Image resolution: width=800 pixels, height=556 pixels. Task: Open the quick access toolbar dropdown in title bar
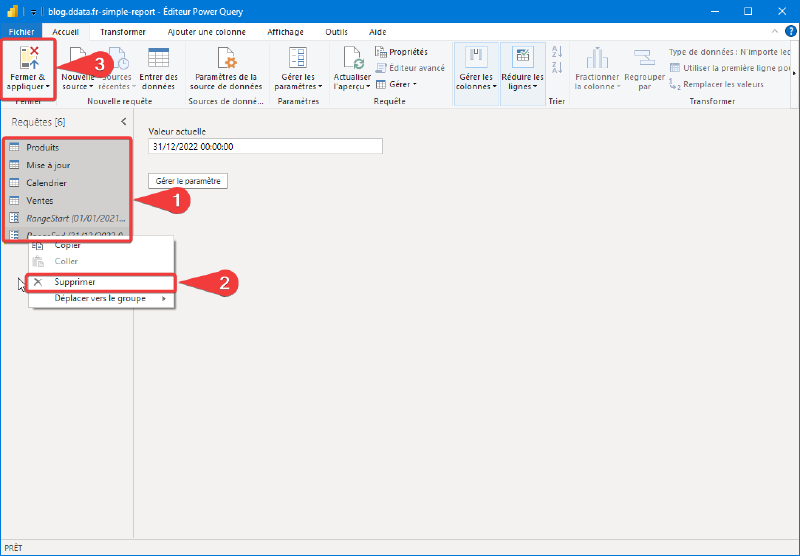point(33,12)
